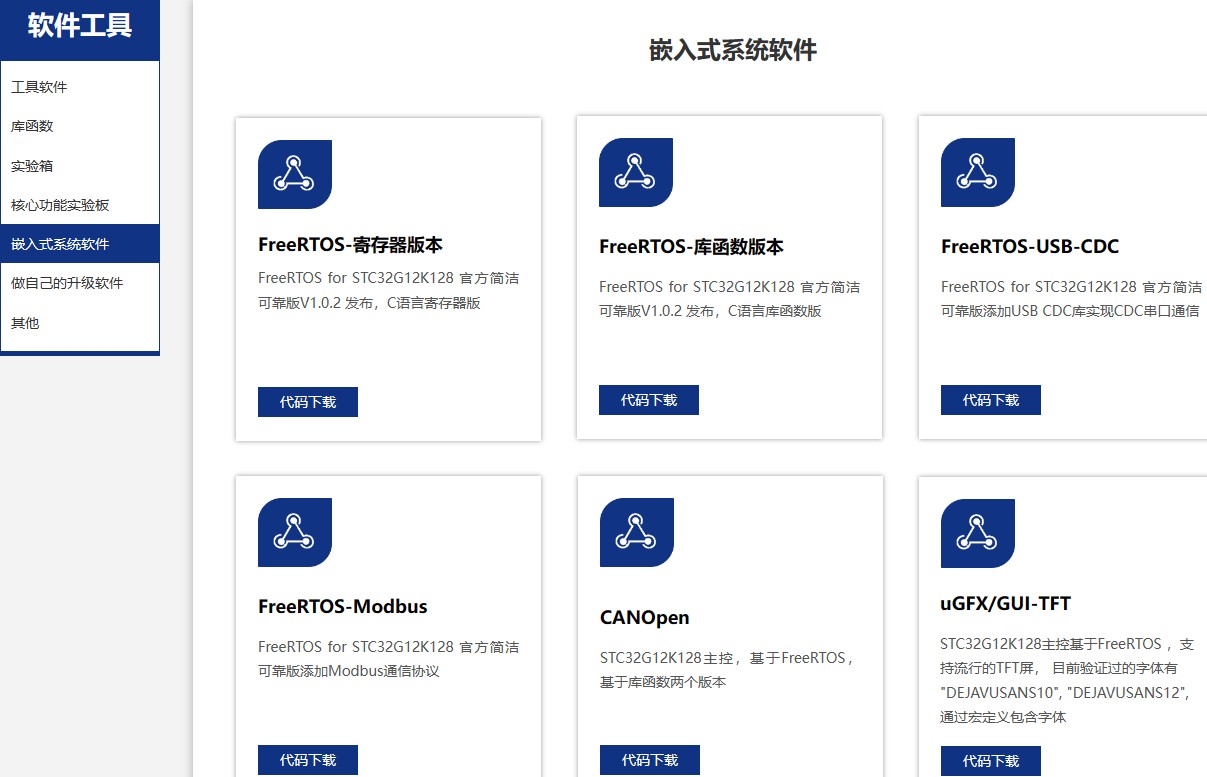Download code for FreeRTOS-库函数版本

click(x=649, y=400)
